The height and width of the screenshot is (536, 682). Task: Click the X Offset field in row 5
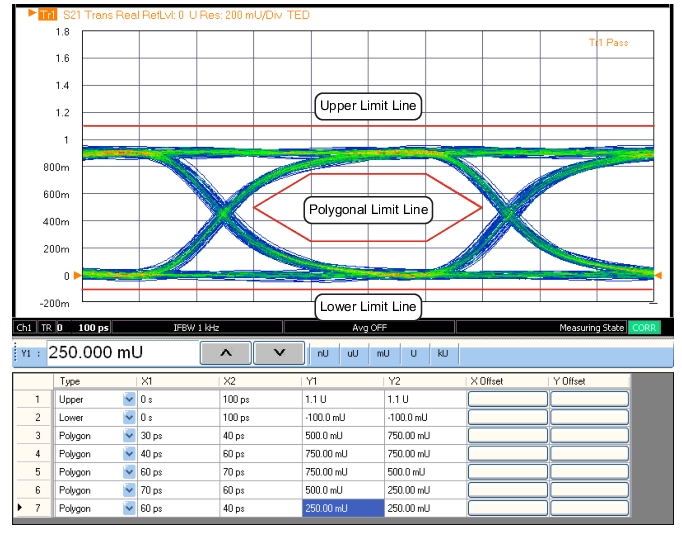[x=508, y=472]
